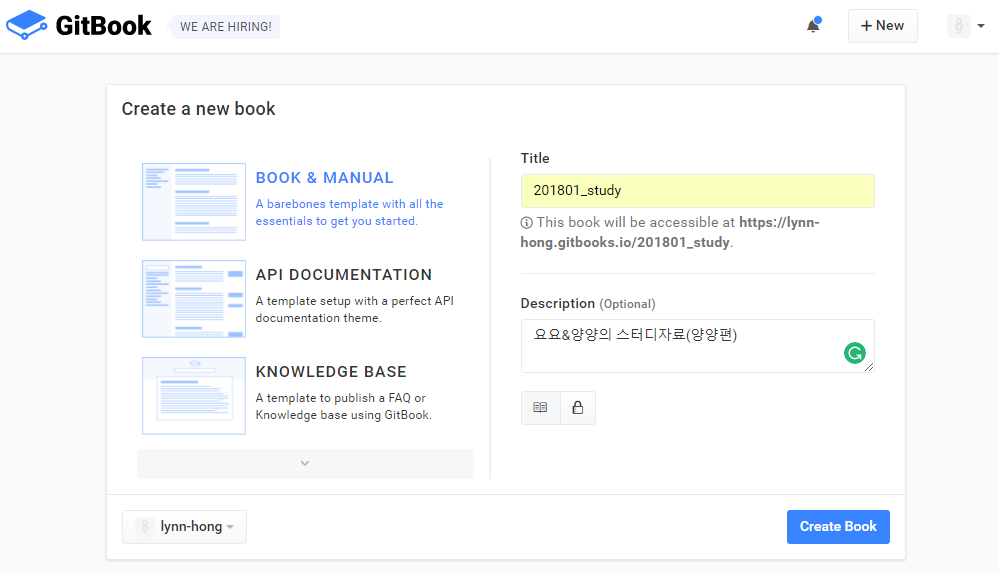Open the user avatar menu

click(x=966, y=26)
